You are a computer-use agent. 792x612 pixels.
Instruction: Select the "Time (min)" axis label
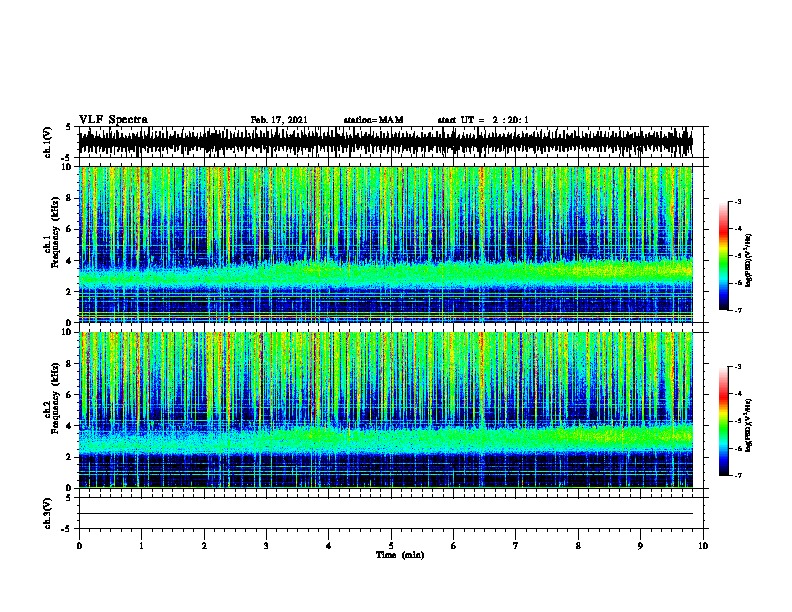pyautogui.click(x=400, y=555)
